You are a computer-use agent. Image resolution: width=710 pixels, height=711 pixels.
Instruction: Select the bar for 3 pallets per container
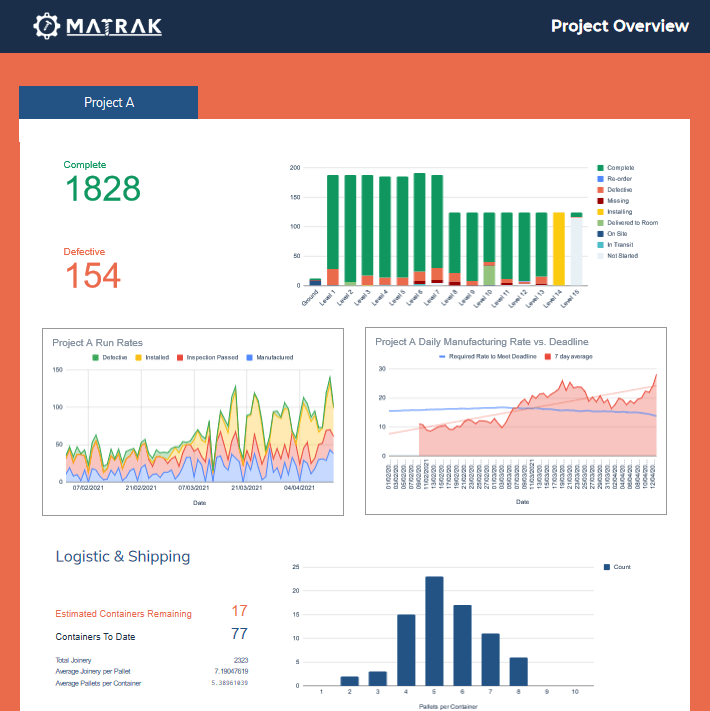coord(378,679)
